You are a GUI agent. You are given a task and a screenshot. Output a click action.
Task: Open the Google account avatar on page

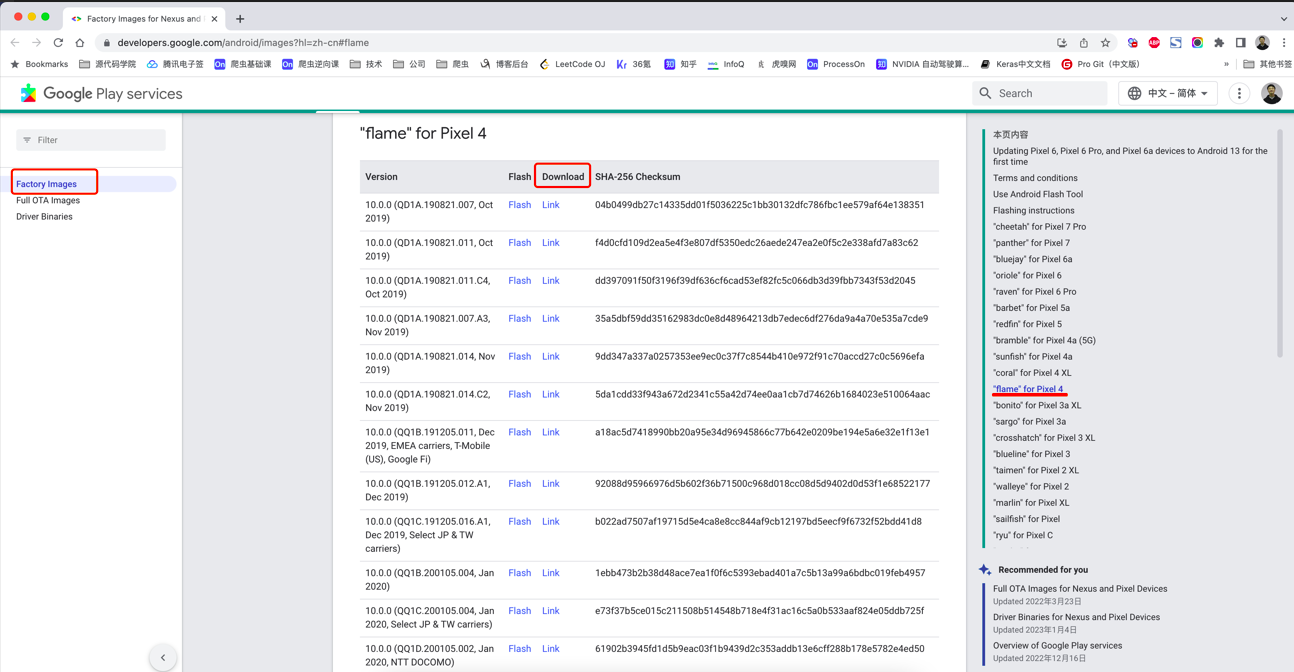click(x=1271, y=93)
